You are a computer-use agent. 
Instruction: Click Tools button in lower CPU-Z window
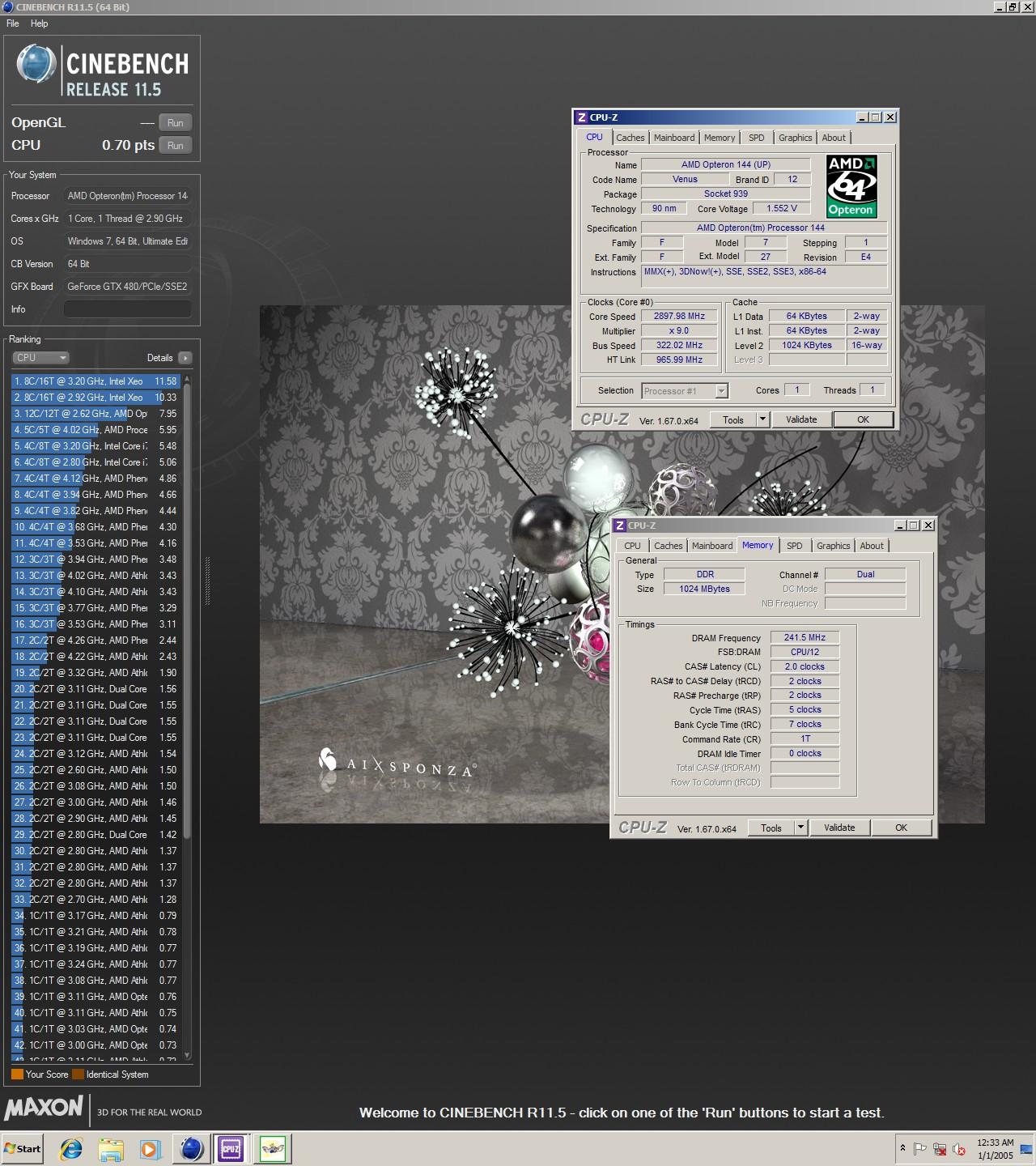click(x=771, y=828)
